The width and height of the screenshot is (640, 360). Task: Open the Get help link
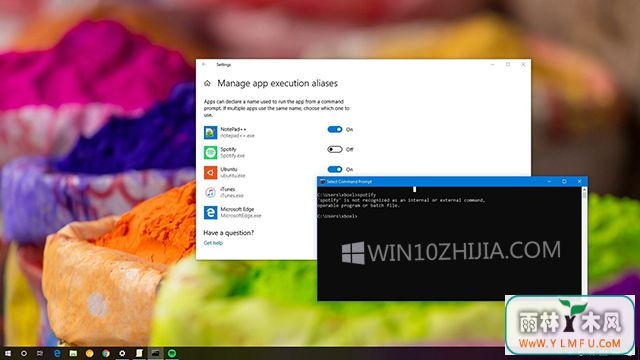213,243
